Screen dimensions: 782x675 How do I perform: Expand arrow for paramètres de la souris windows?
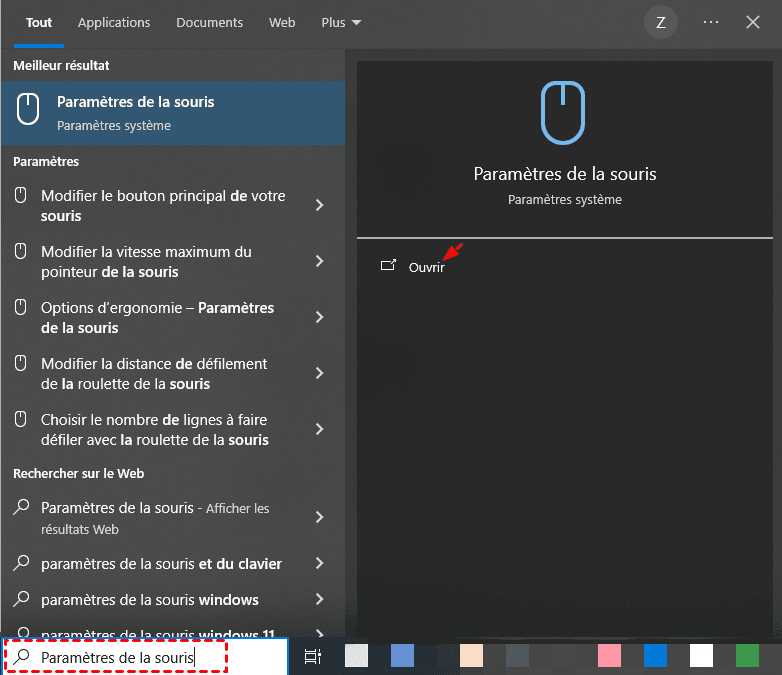[320, 599]
